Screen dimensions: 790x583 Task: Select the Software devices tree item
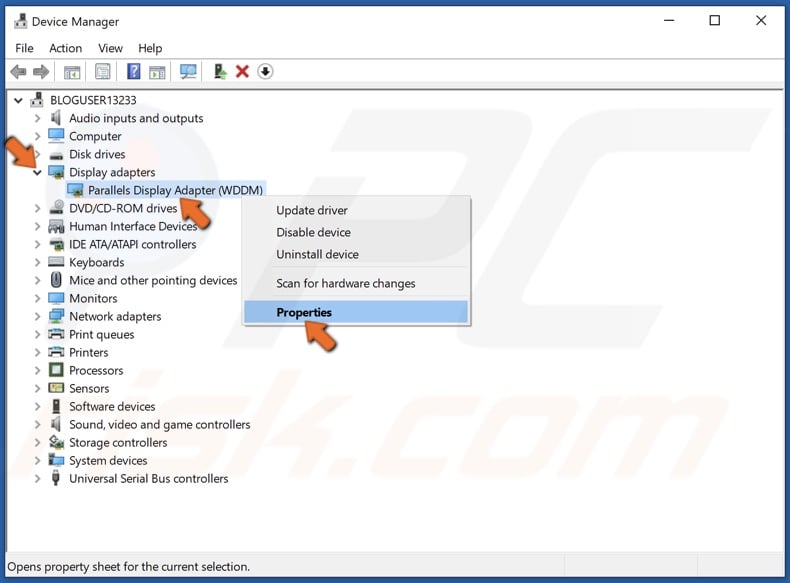pyautogui.click(x=112, y=406)
